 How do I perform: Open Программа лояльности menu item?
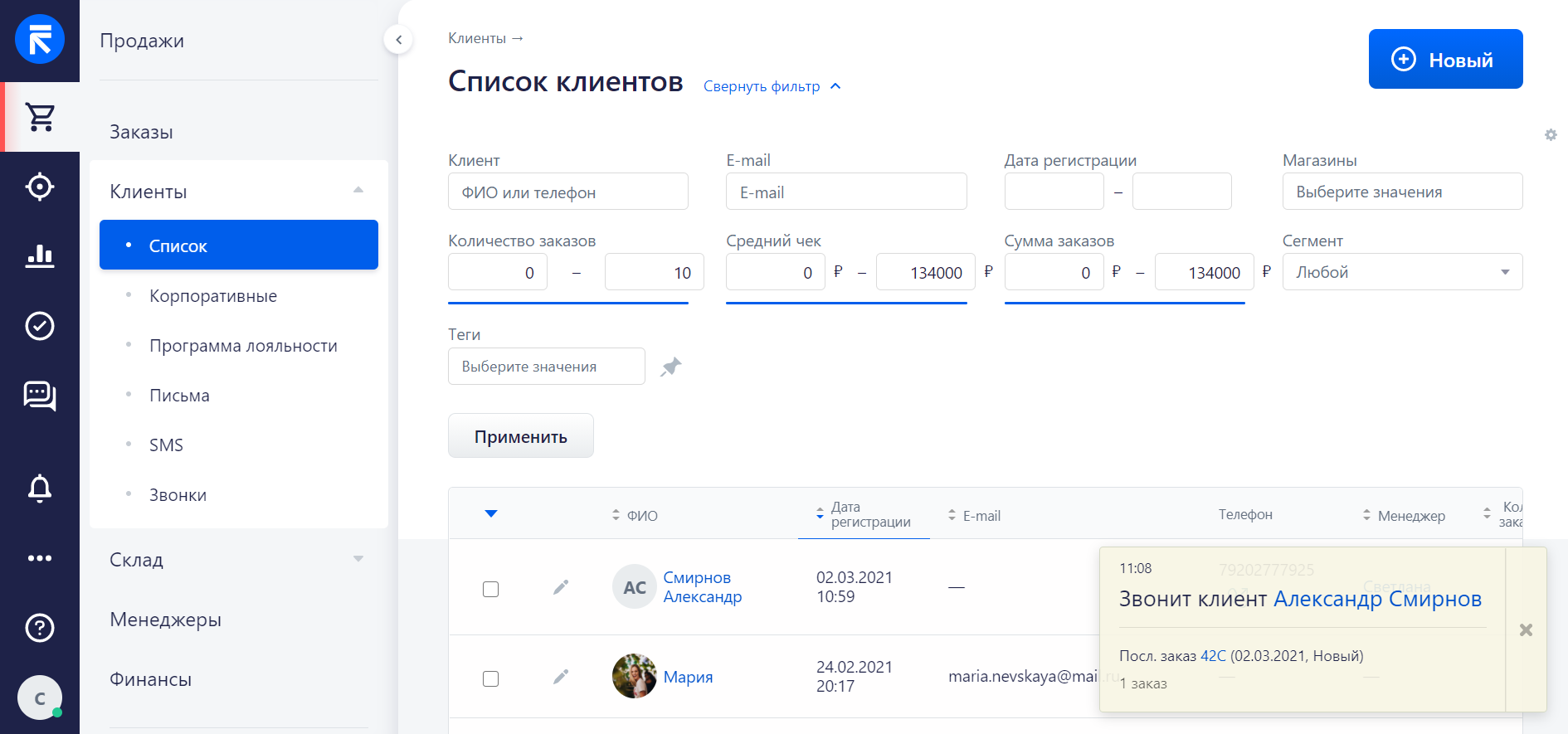243,346
